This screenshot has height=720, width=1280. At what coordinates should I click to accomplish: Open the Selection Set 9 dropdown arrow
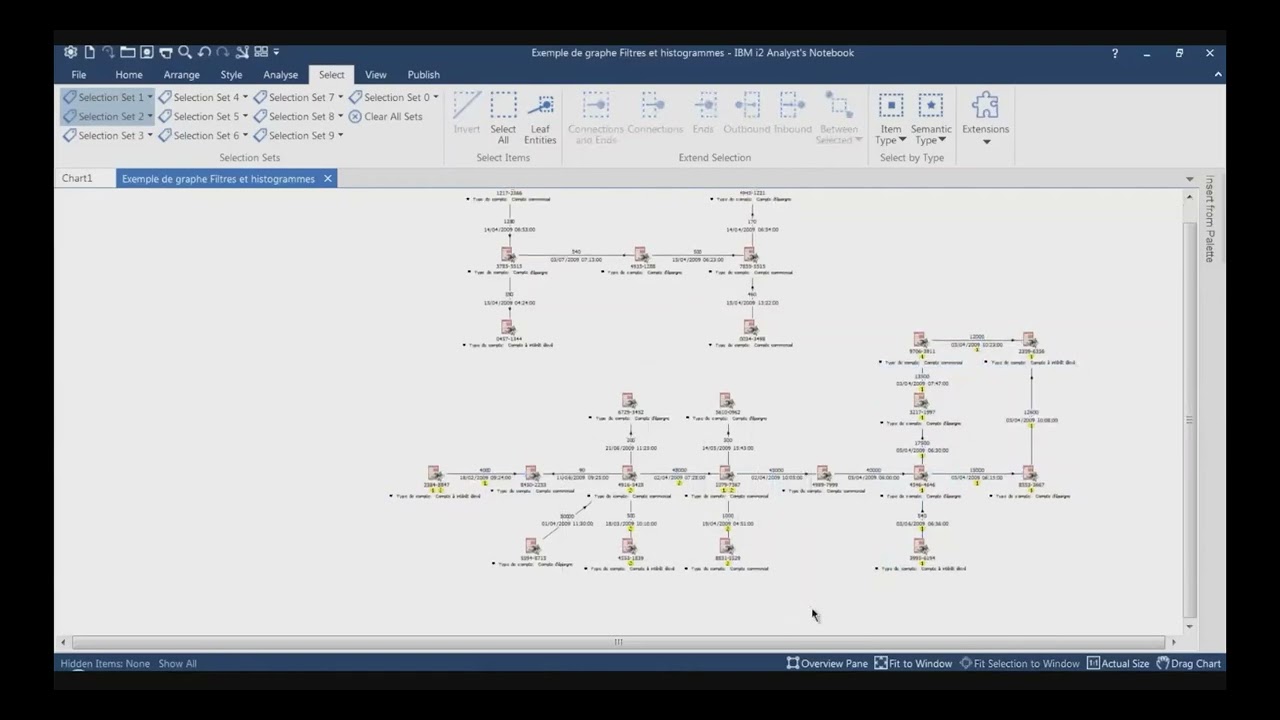[340, 135]
